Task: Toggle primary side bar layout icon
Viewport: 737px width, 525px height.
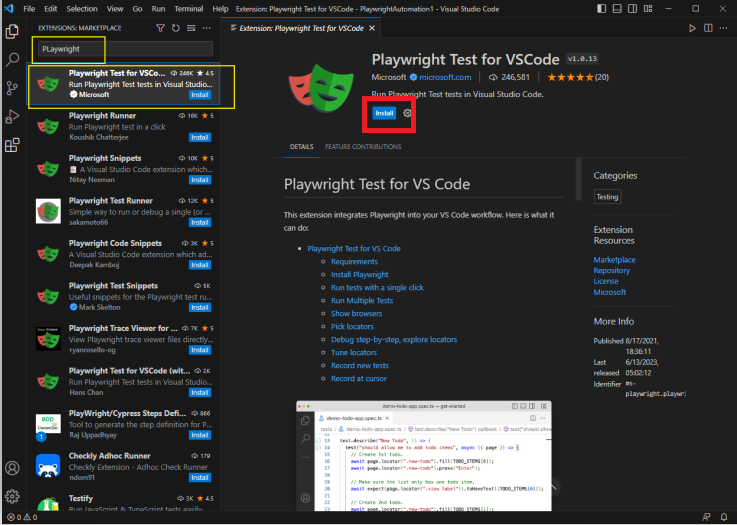Action: pos(602,9)
